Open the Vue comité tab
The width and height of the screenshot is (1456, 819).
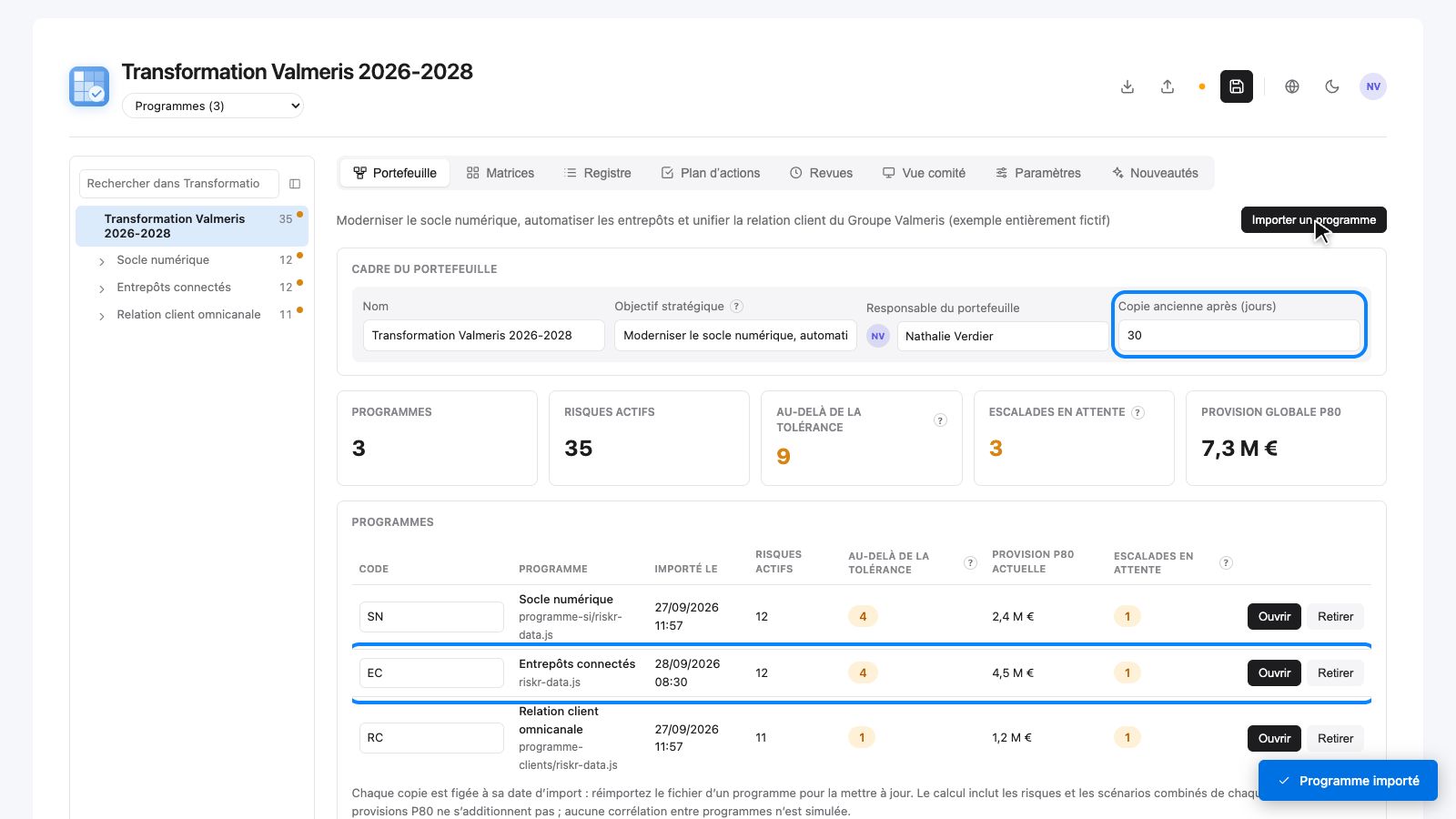tap(924, 173)
